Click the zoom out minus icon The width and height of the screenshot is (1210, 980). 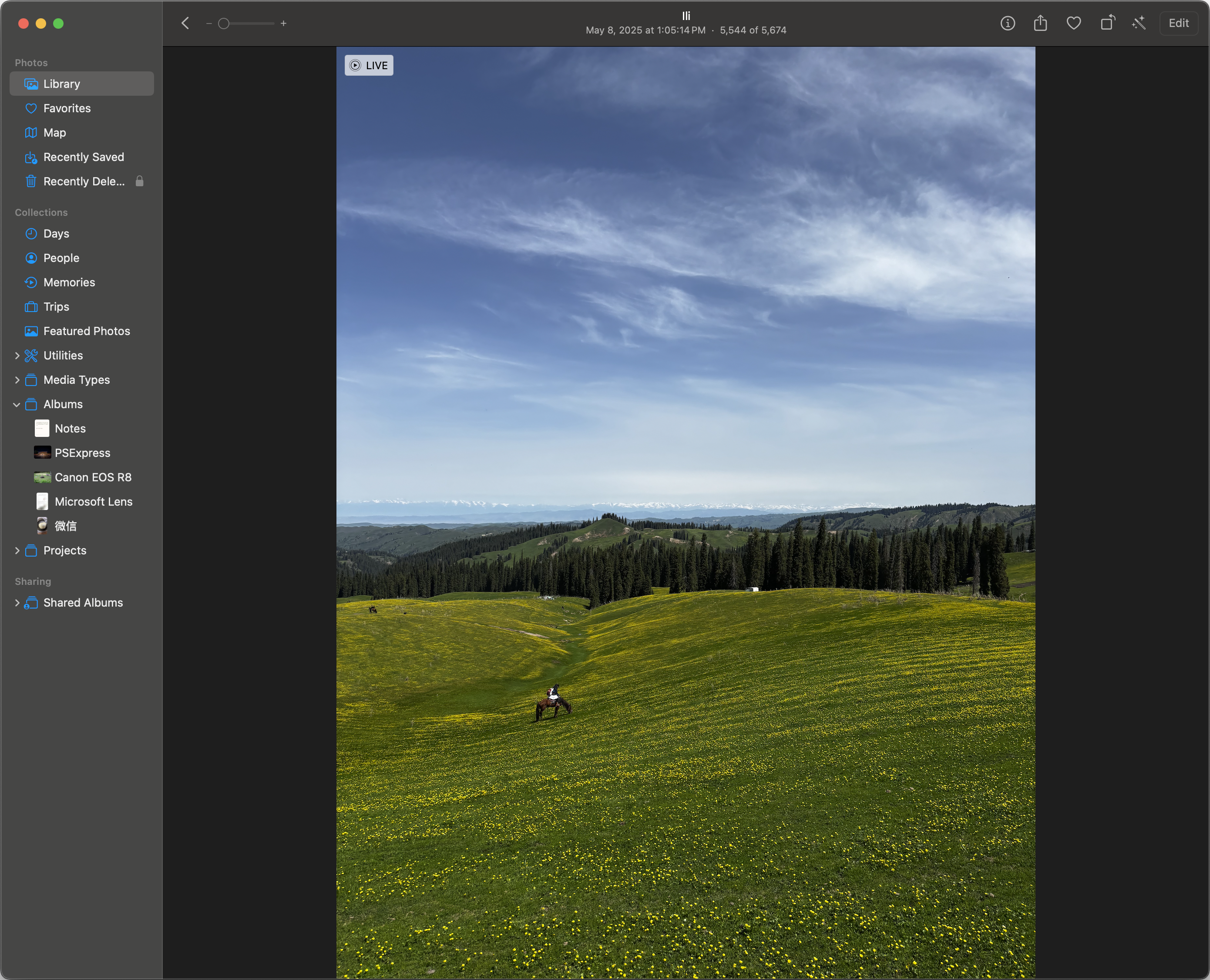pos(209,23)
